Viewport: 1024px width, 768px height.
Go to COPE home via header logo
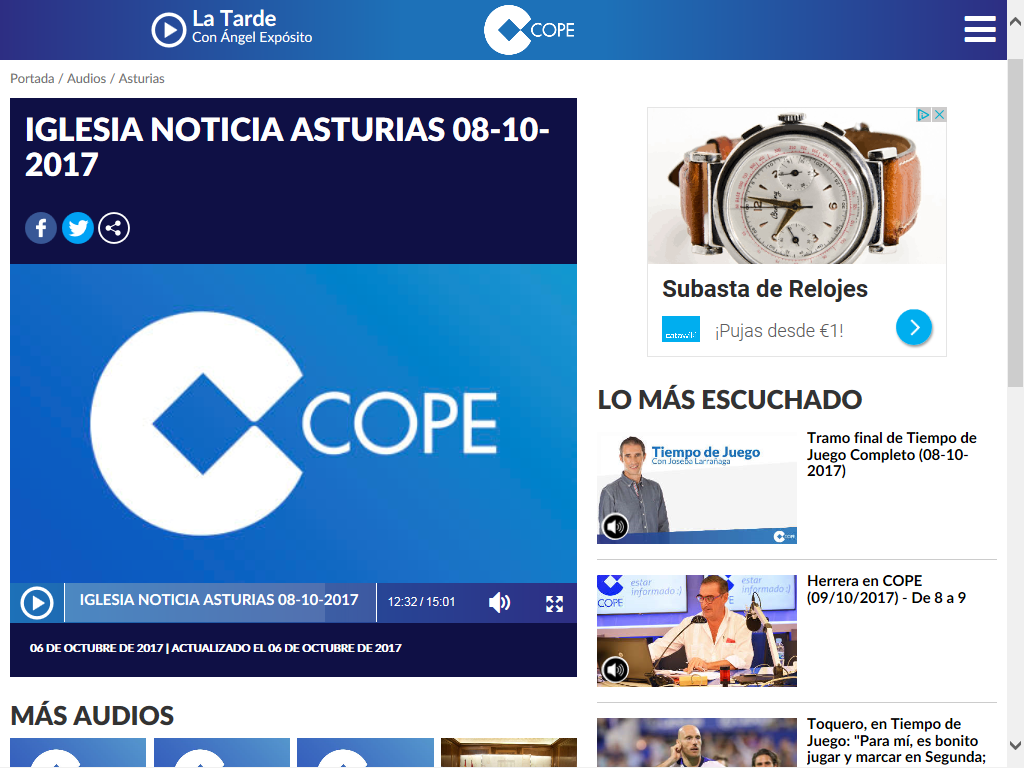coord(530,30)
